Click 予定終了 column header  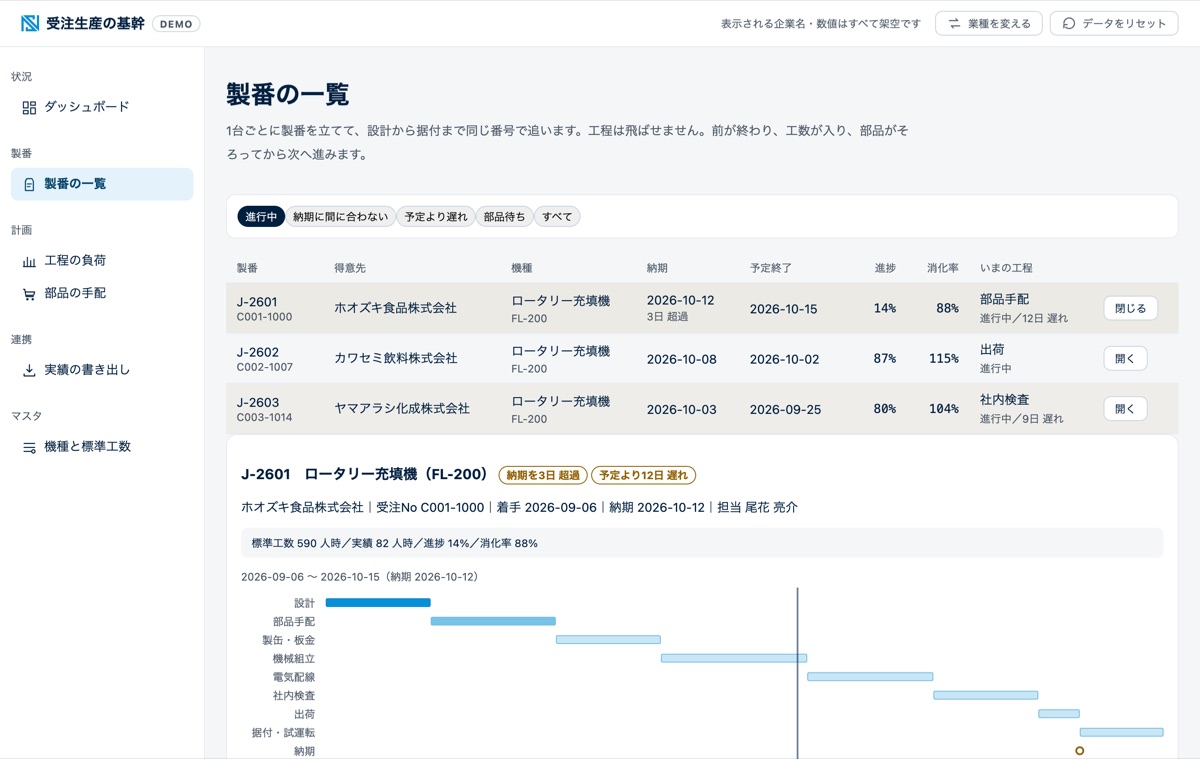[771, 268]
